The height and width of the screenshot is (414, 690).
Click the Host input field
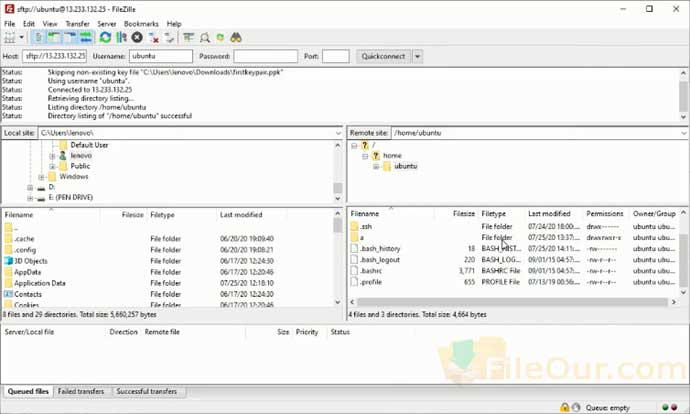[55, 56]
